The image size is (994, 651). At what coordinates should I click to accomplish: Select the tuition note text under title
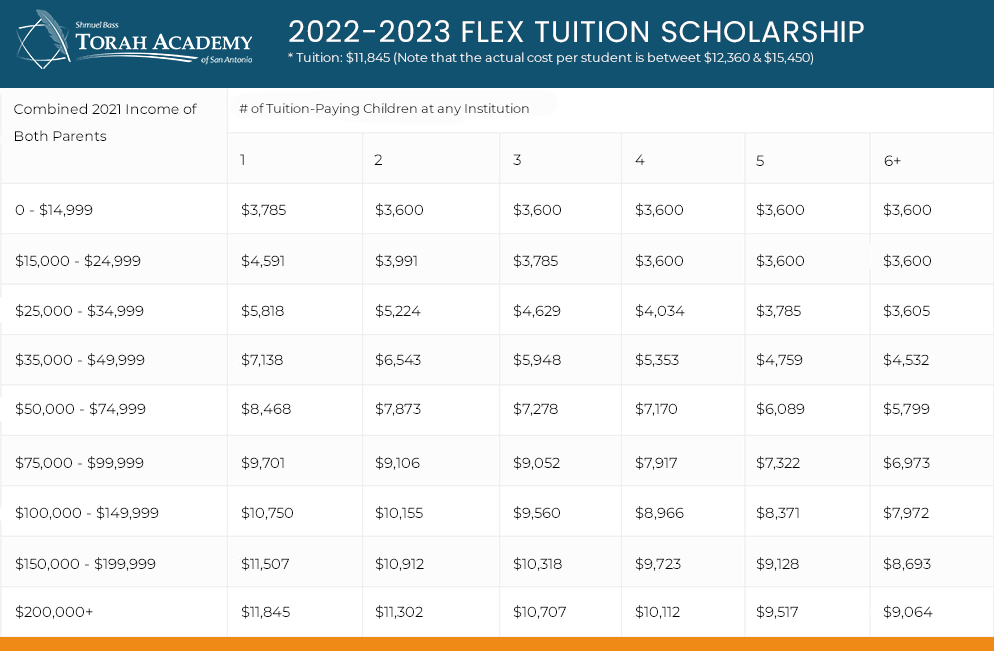coord(550,58)
